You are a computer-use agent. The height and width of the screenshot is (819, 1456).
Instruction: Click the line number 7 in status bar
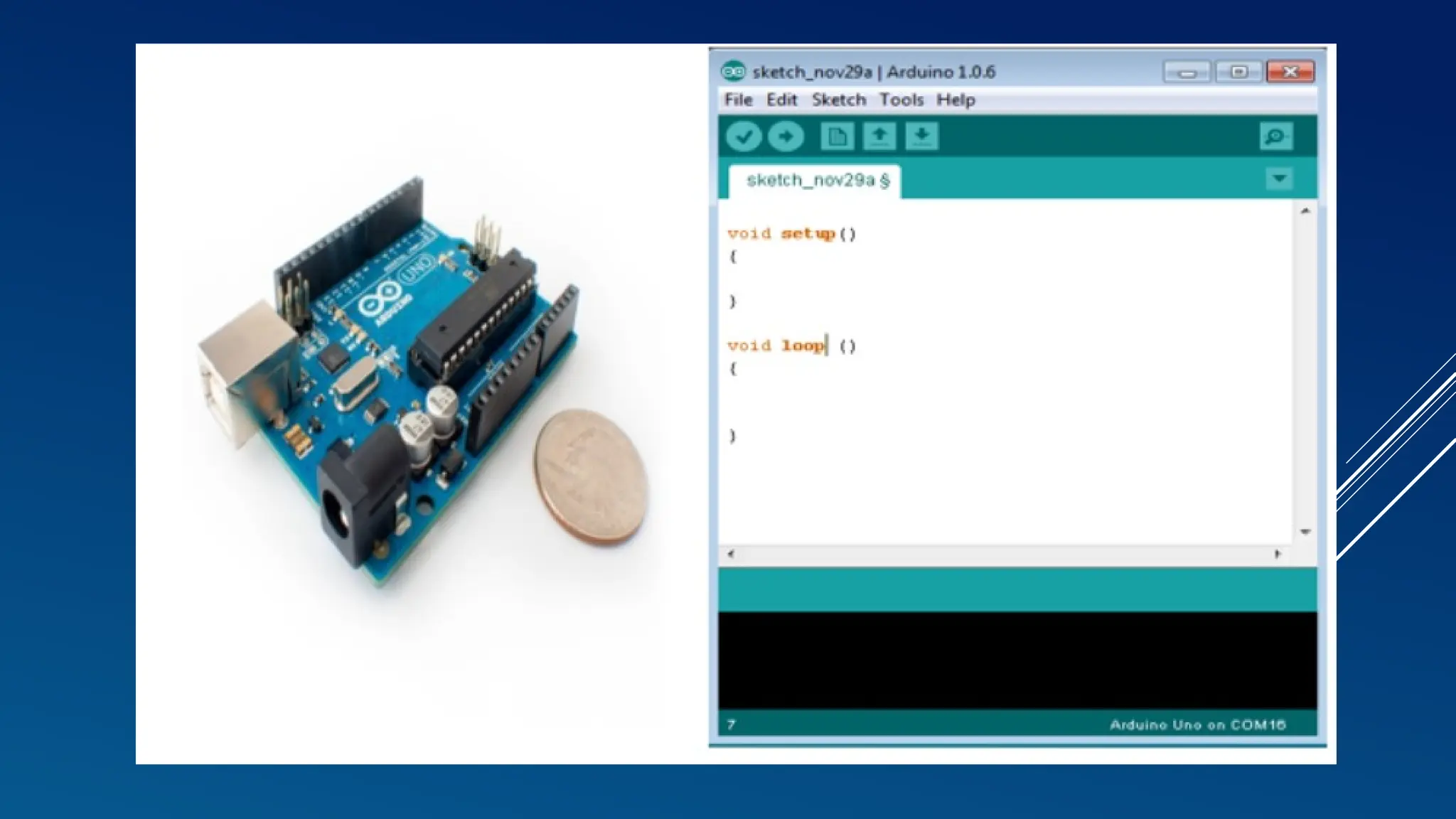(x=731, y=724)
